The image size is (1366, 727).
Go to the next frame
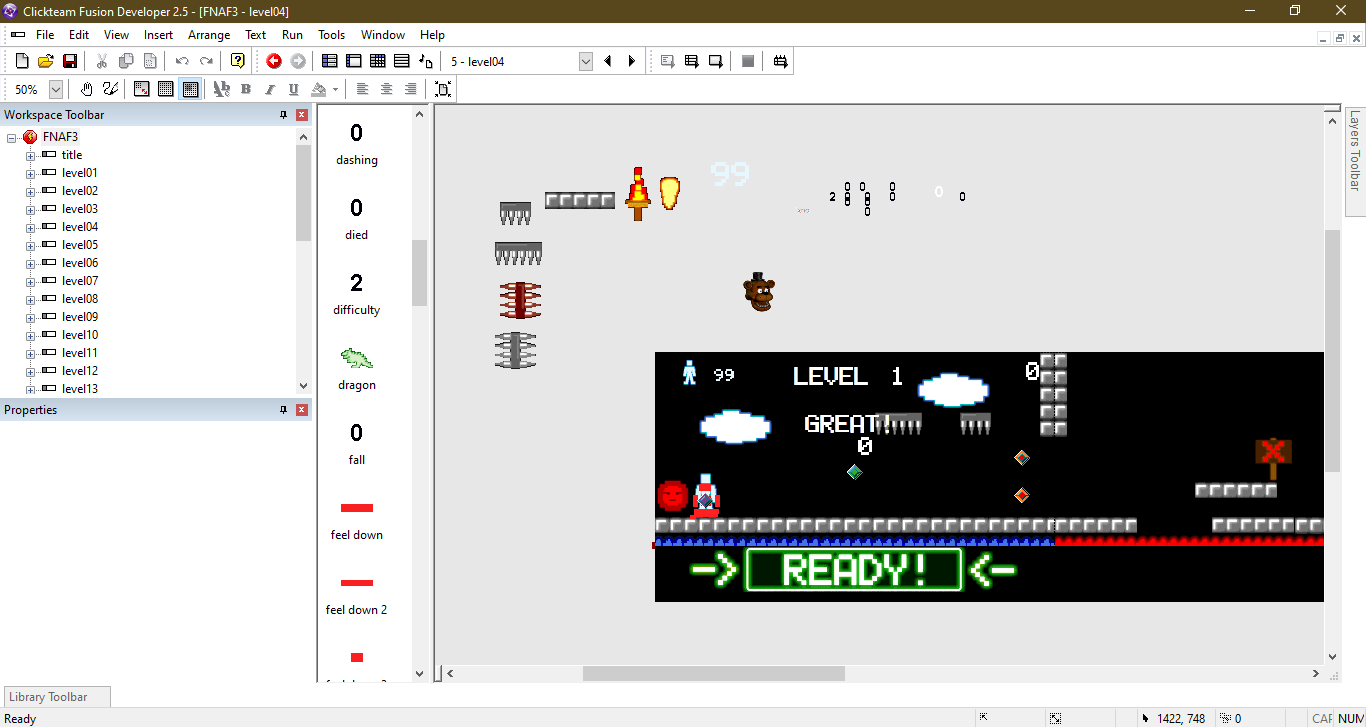tap(632, 61)
